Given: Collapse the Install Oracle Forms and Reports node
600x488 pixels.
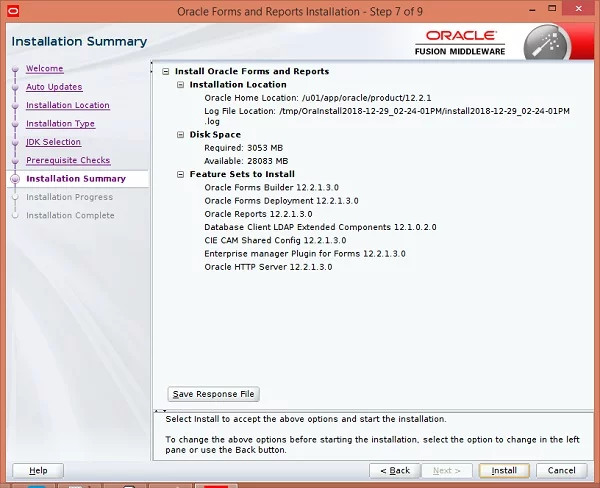Looking at the screenshot, I should coord(166,72).
